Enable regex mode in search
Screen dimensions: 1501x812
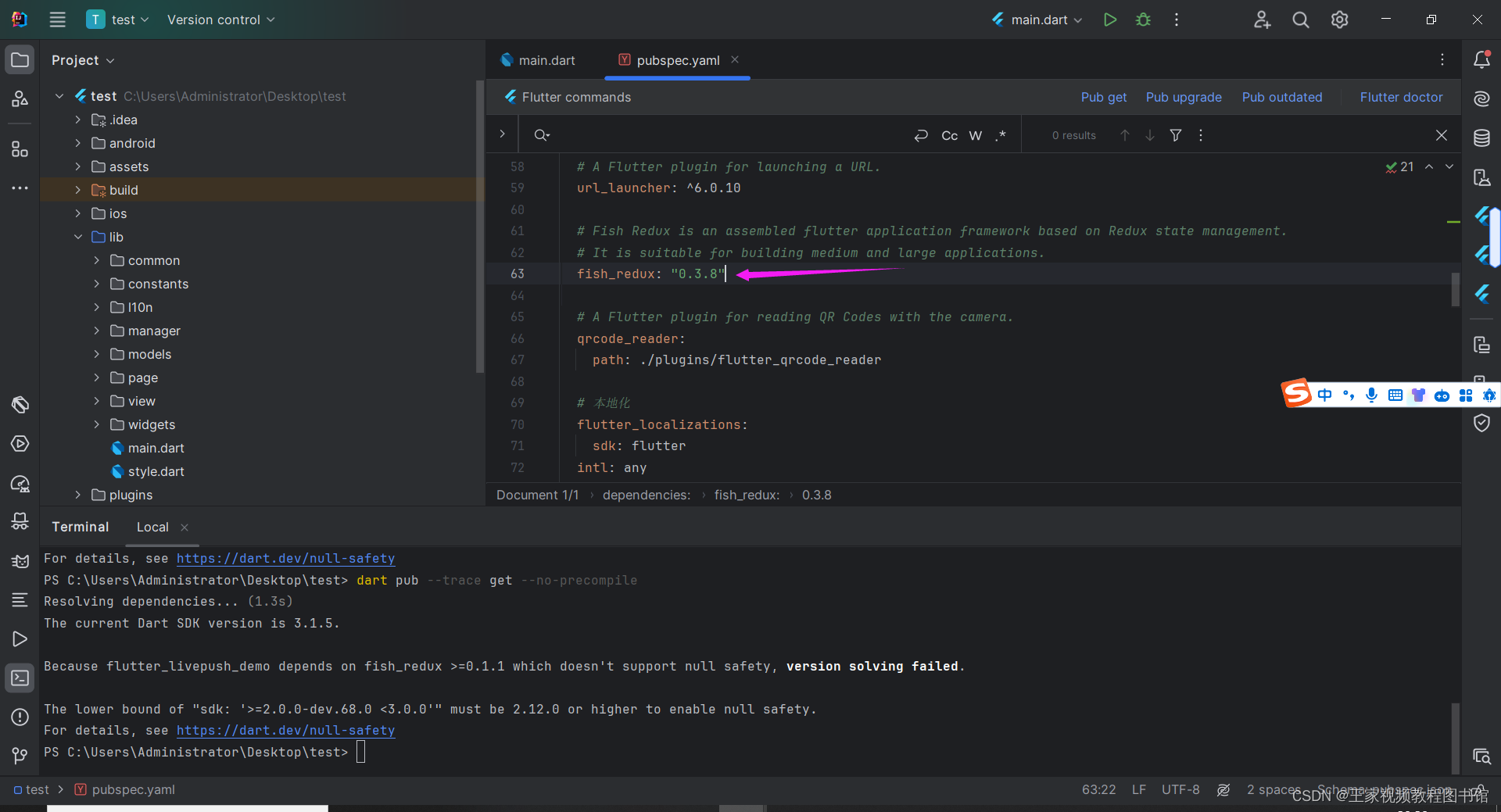tap(1001, 134)
